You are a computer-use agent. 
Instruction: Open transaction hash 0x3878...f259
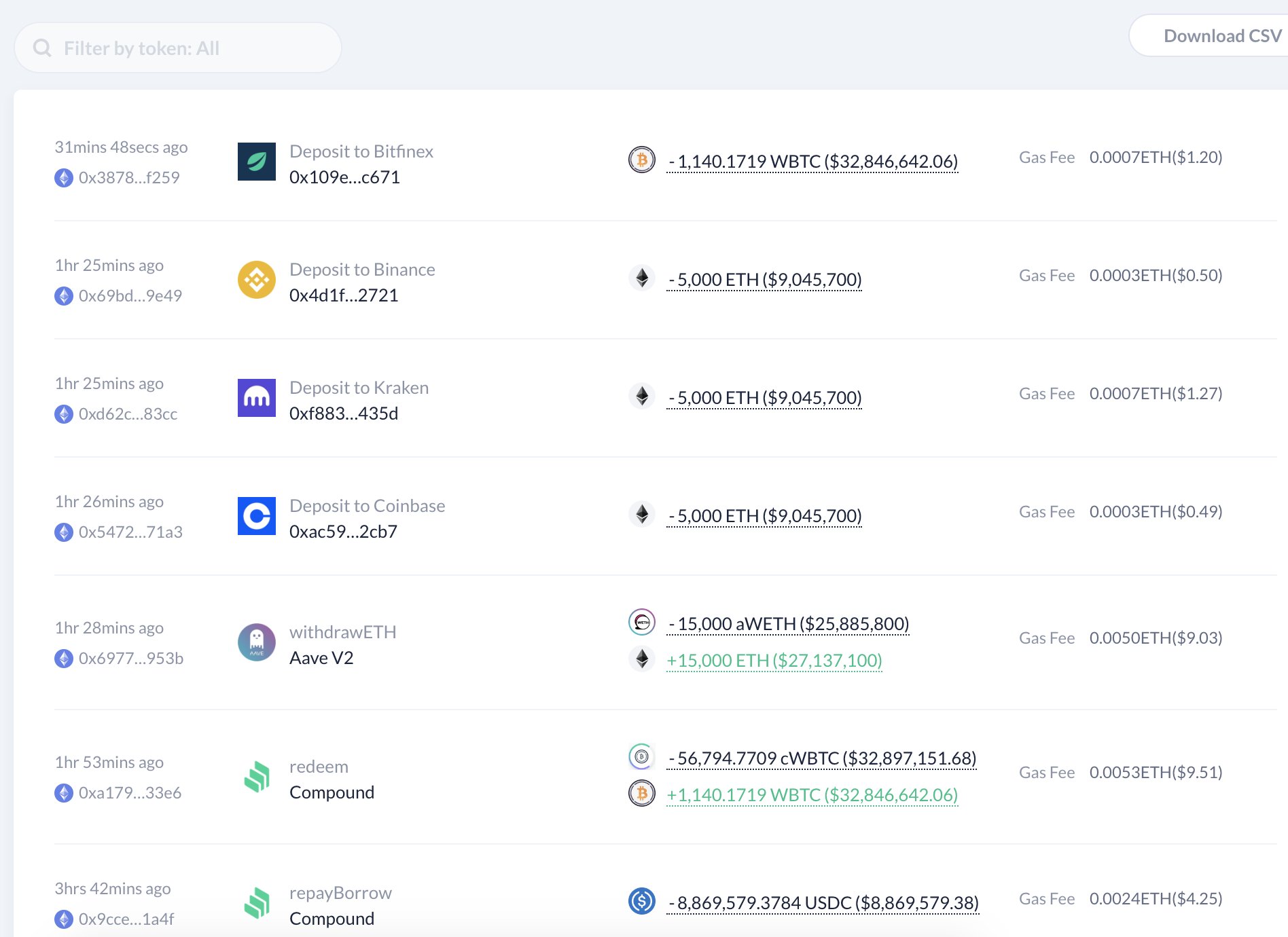point(129,178)
